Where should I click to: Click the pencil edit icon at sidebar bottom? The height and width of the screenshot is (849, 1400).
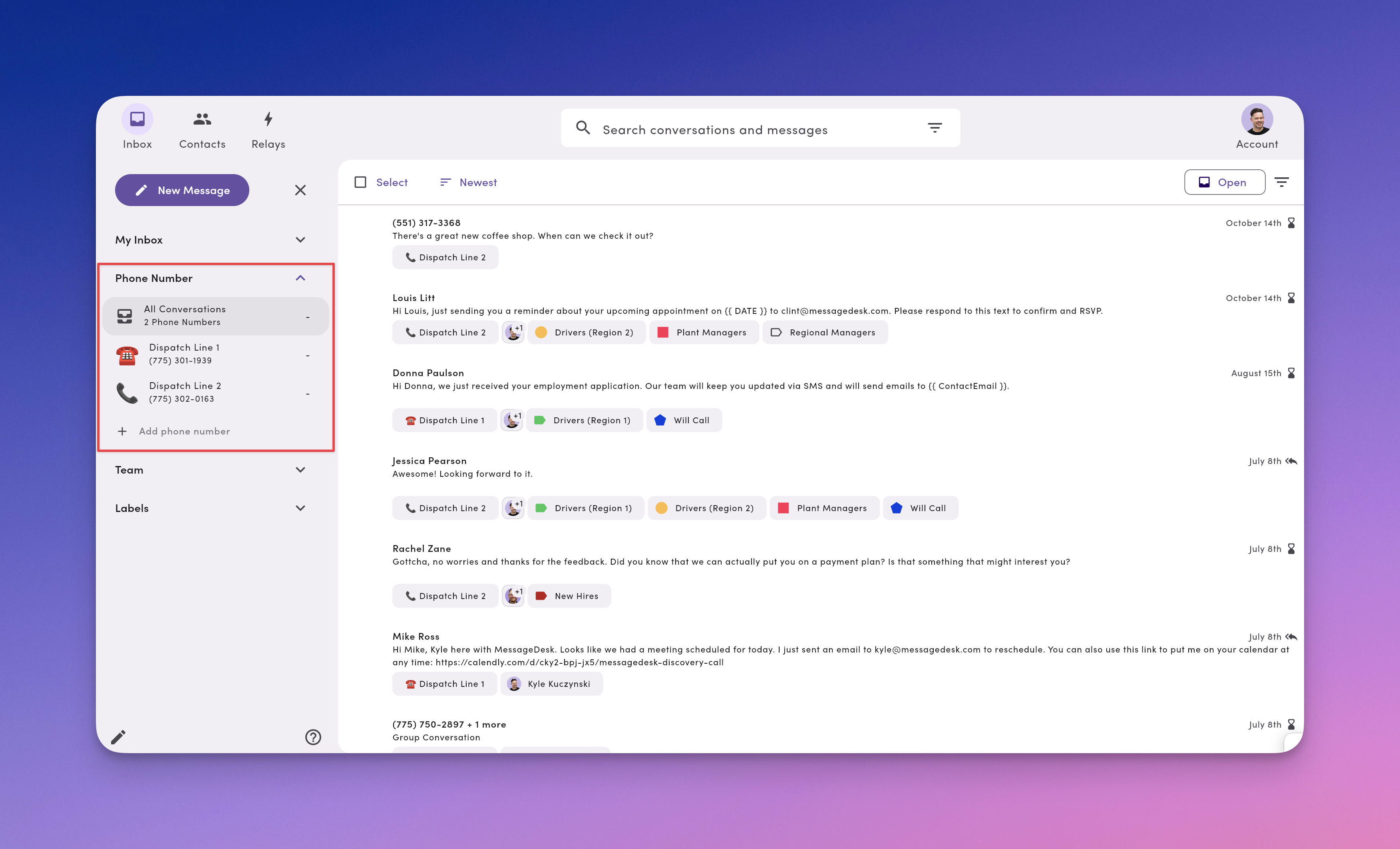(118, 737)
